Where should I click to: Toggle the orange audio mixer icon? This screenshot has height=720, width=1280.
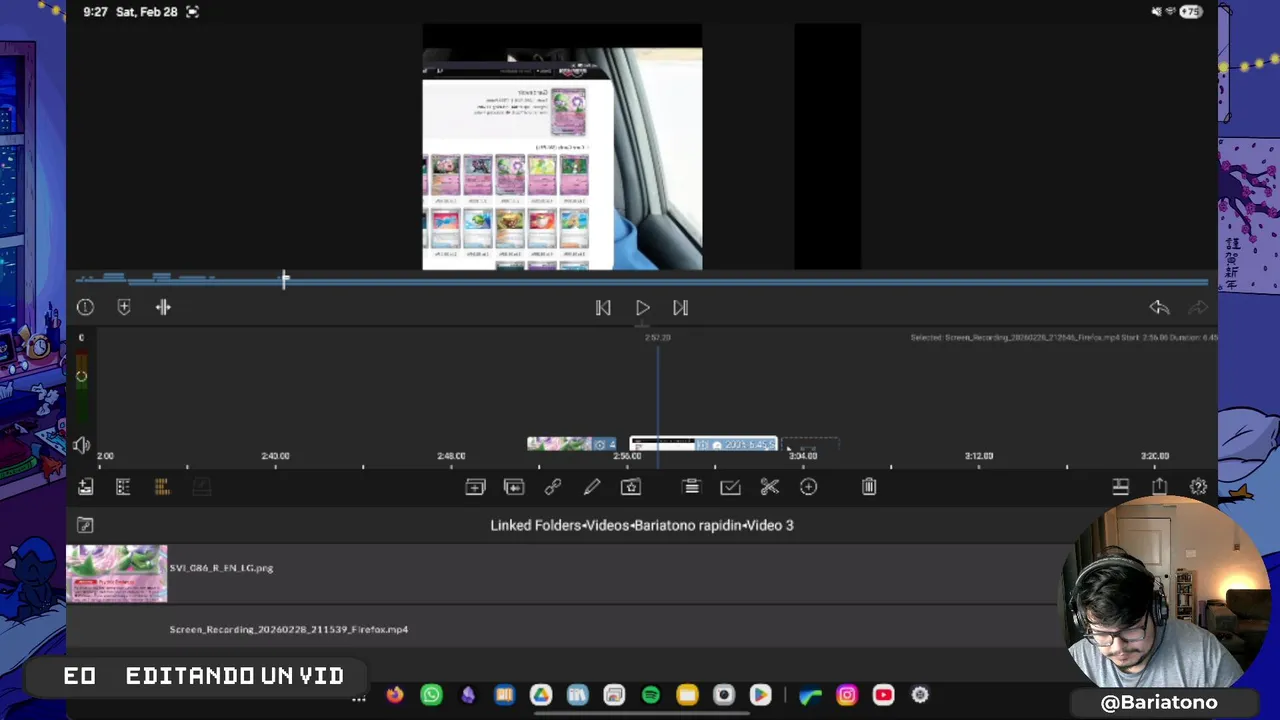pos(162,487)
